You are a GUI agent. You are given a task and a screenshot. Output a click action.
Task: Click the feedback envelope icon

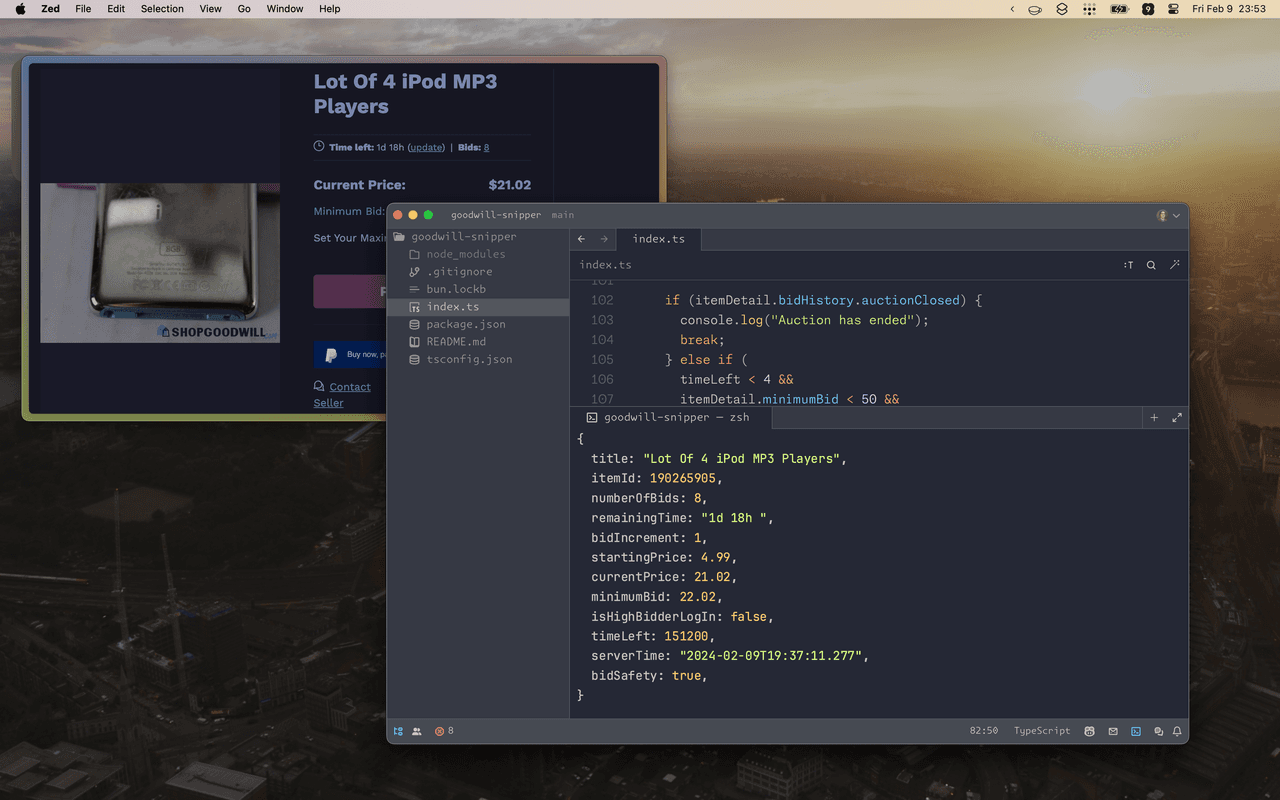pos(1113,731)
